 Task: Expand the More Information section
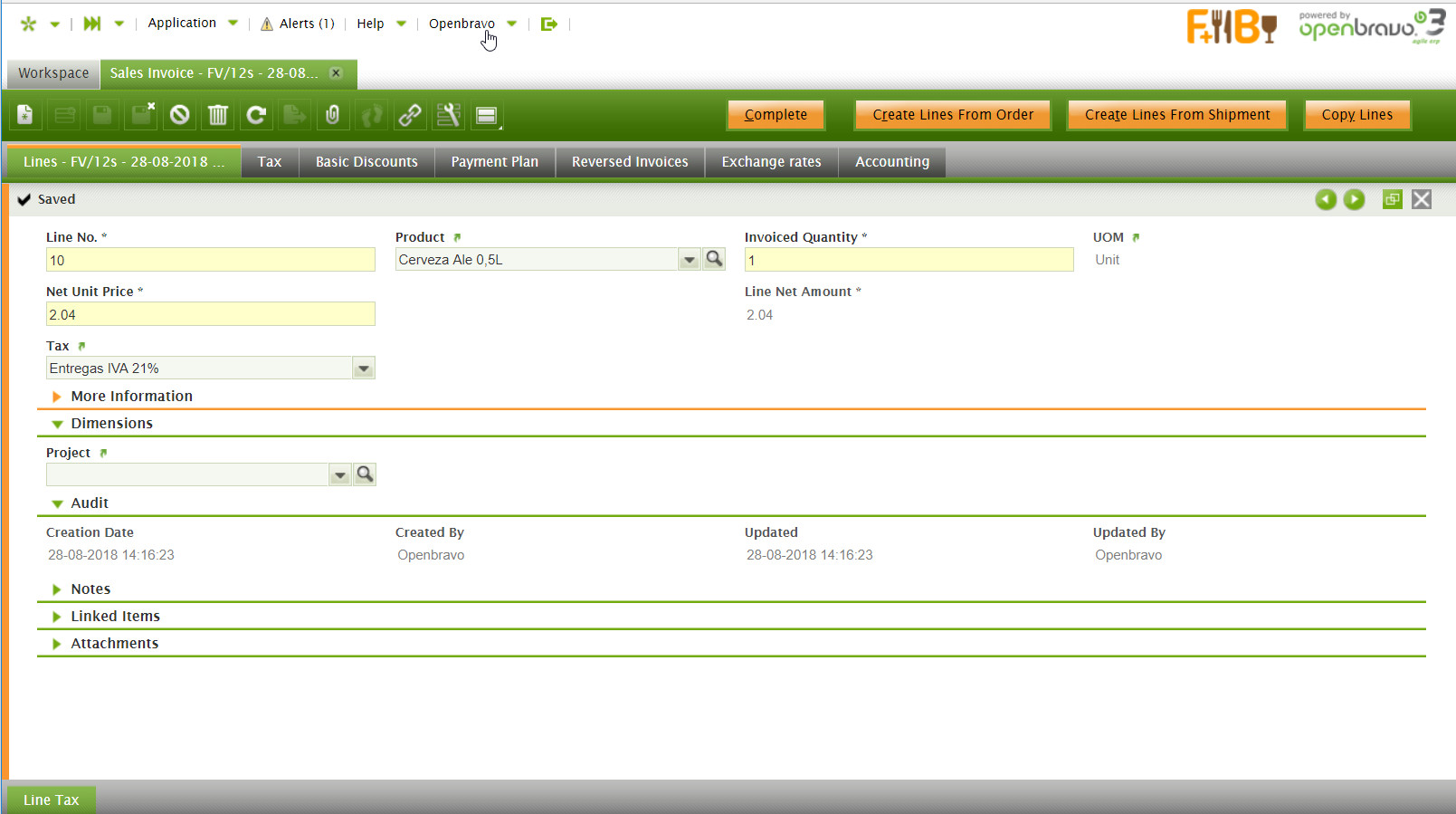[131, 396]
